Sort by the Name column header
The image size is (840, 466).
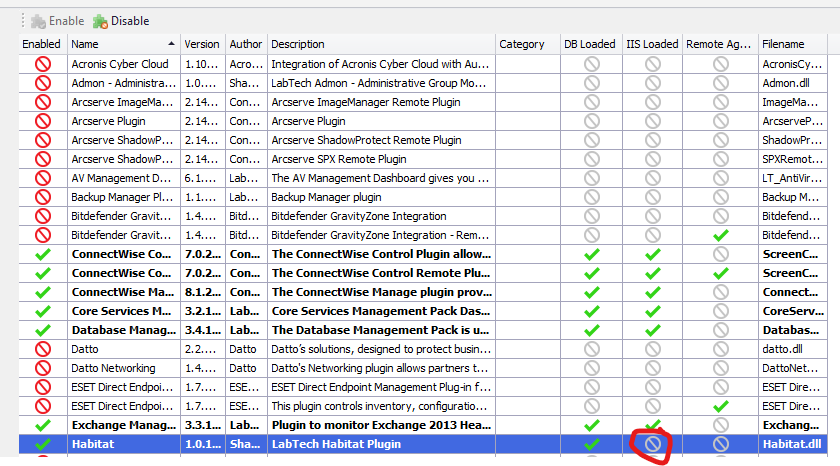[x=120, y=44]
